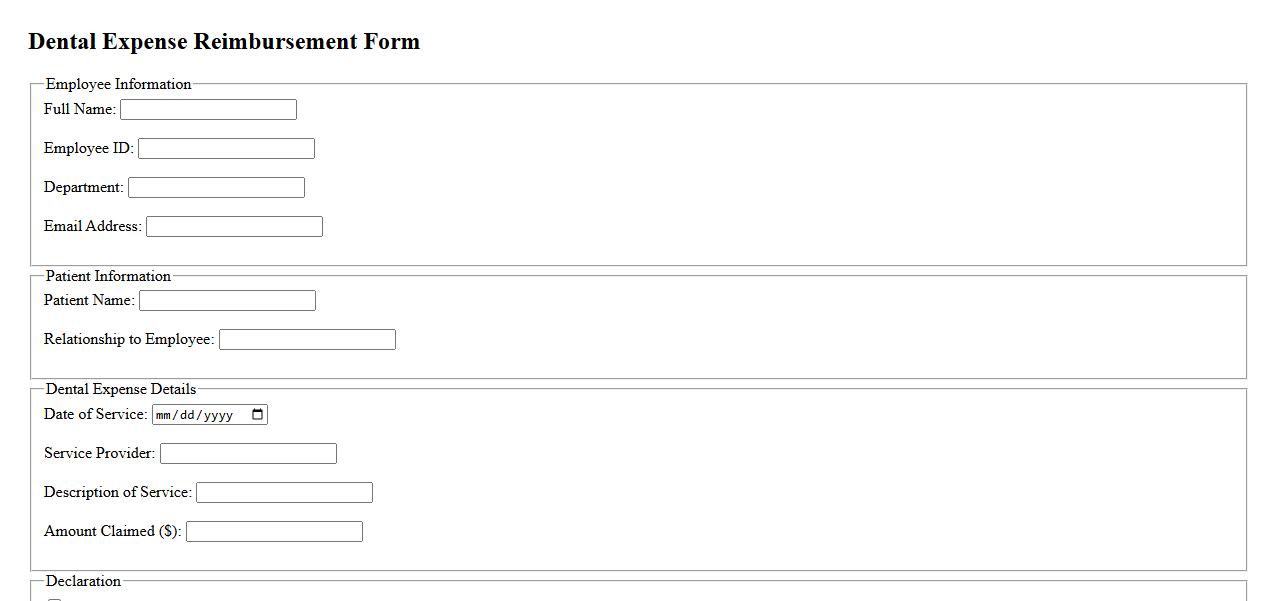Focus the Patient Name input
1278x601 pixels.
click(x=227, y=301)
